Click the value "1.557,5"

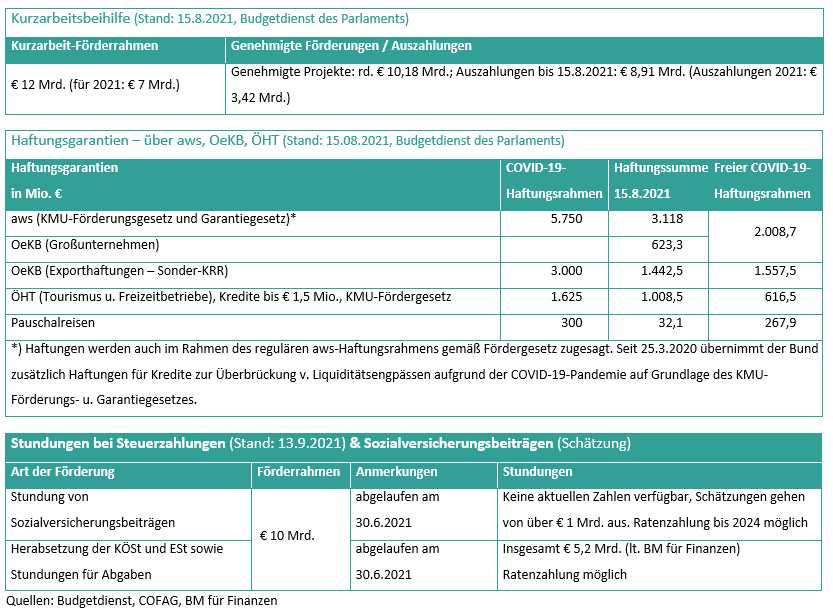775,271
